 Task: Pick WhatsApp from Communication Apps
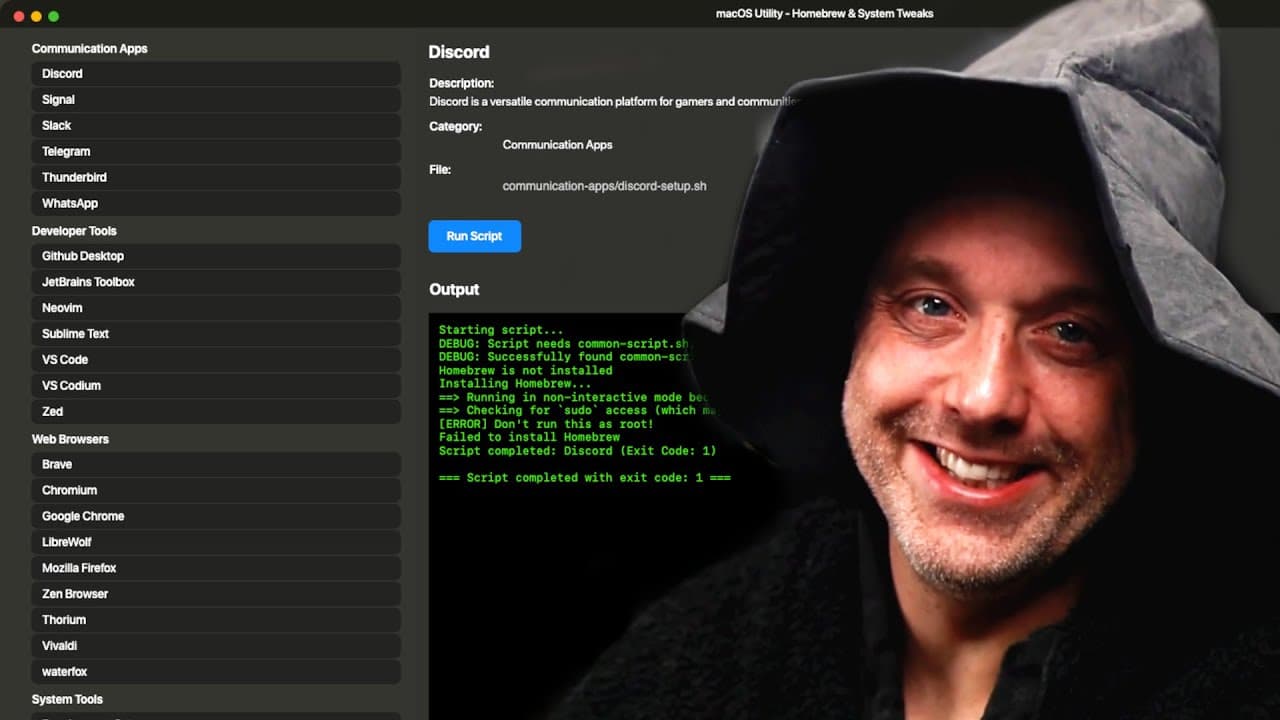click(x=216, y=204)
